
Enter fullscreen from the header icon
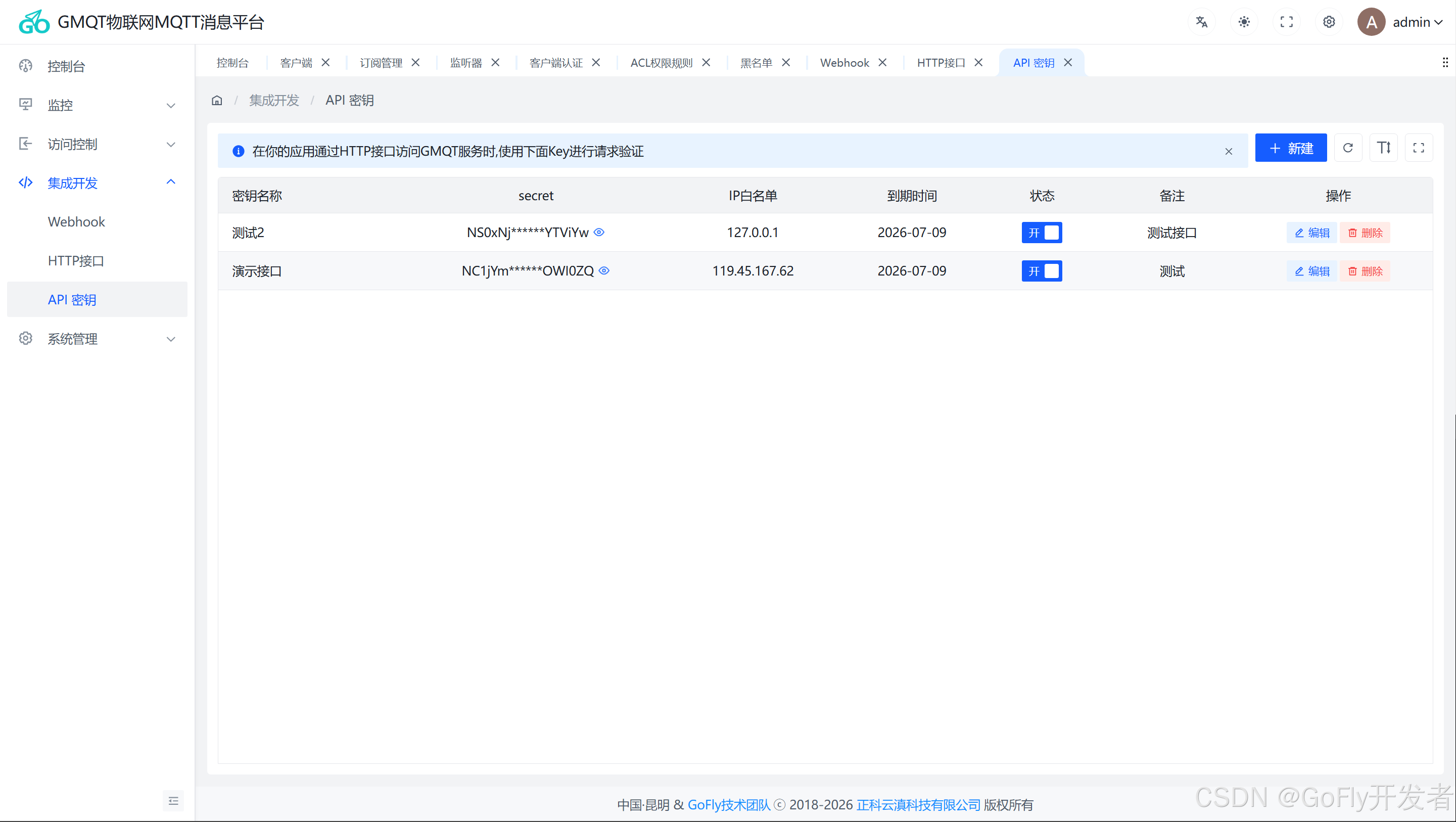pyautogui.click(x=1286, y=22)
